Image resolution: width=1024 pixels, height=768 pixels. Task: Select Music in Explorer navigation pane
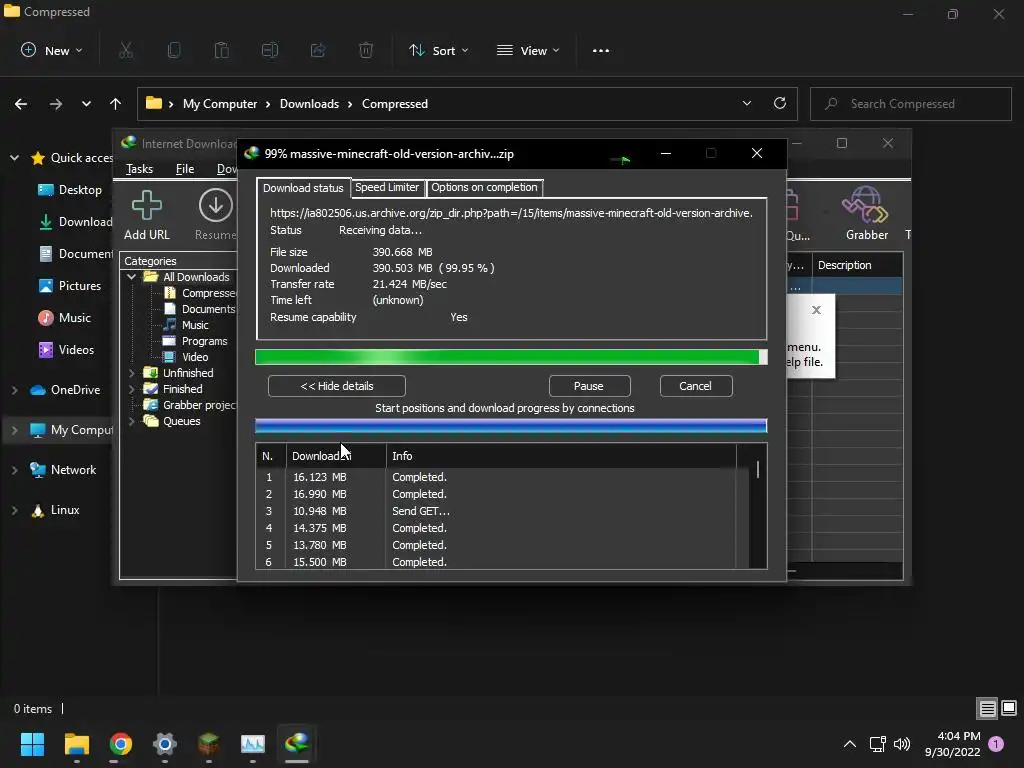point(64,318)
